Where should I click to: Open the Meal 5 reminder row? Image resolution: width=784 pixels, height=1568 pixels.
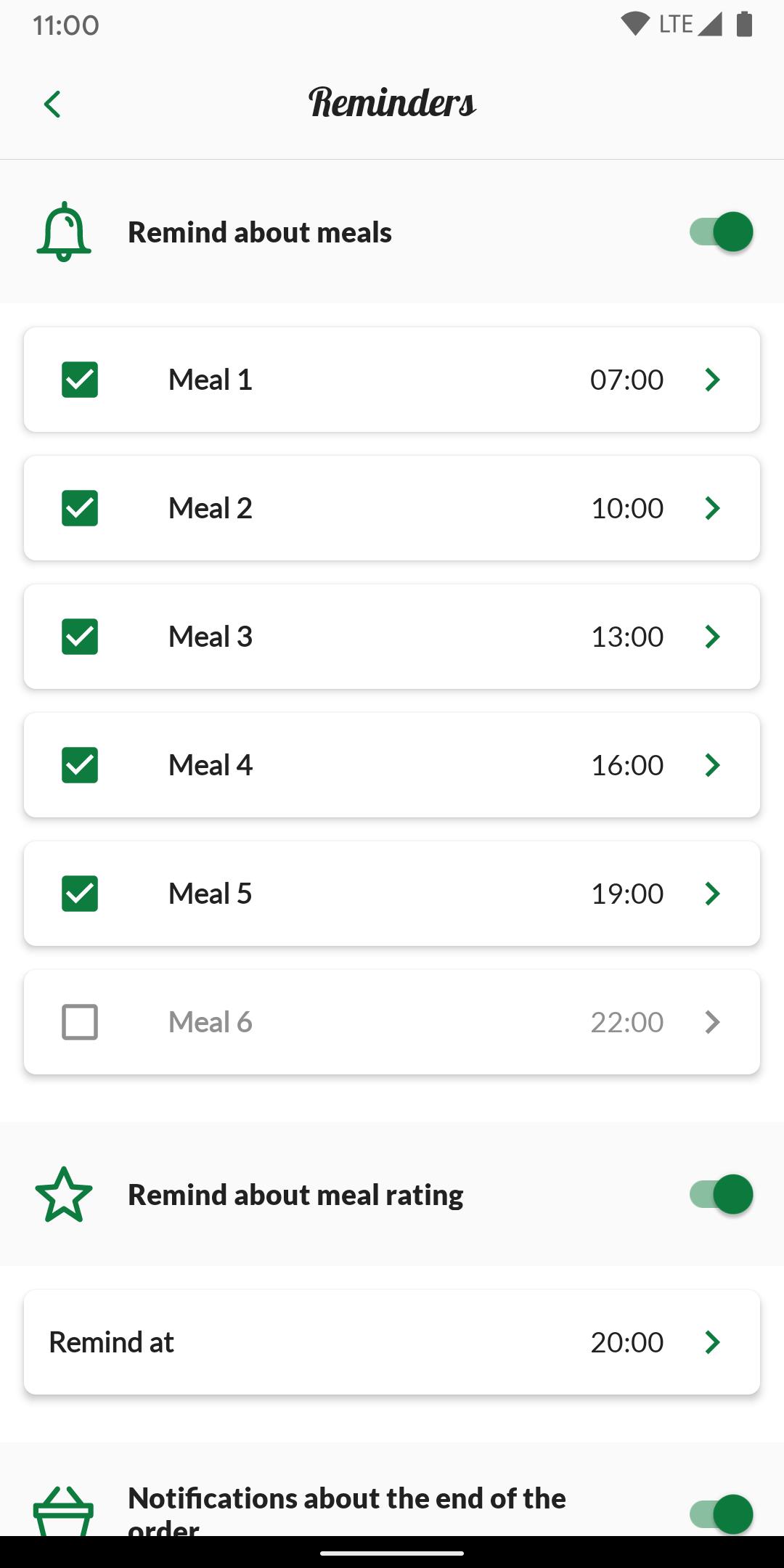click(392, 894)
